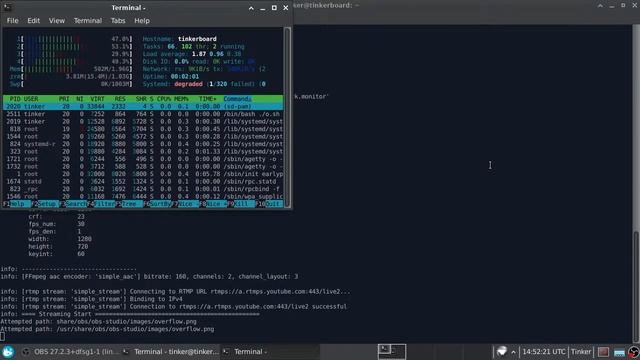This screenshot has height=360, width=640.
Task: Sort htop by the RES column header
Action: pos(120,99)
